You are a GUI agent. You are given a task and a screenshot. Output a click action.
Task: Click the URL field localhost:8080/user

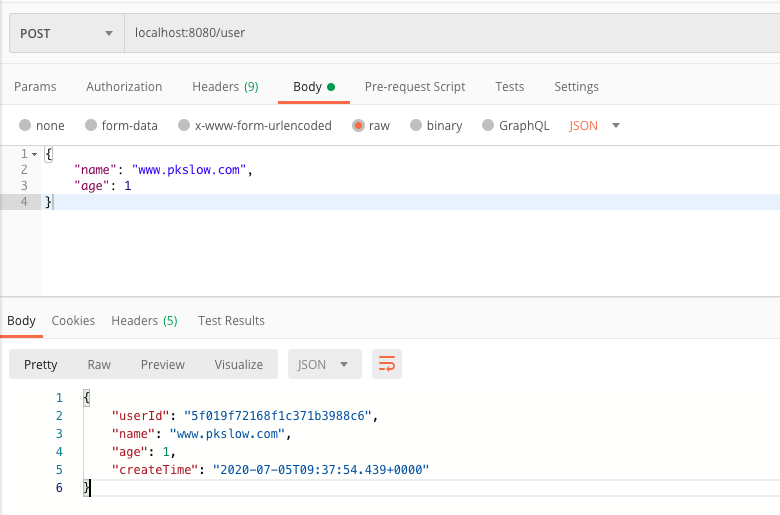(x=452, y=33)
